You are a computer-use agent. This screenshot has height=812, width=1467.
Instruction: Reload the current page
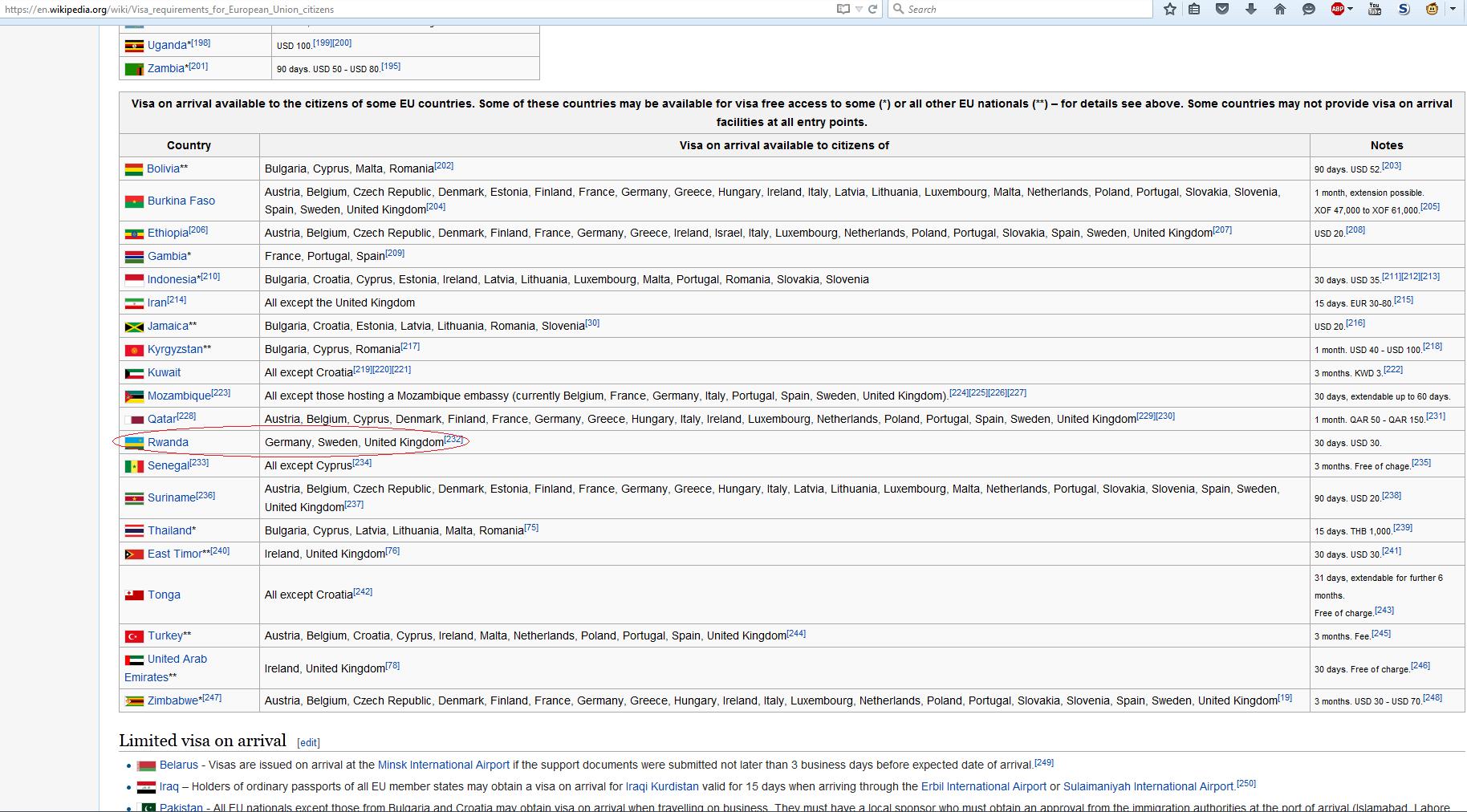pyautogui.click(x=873, y=9)
